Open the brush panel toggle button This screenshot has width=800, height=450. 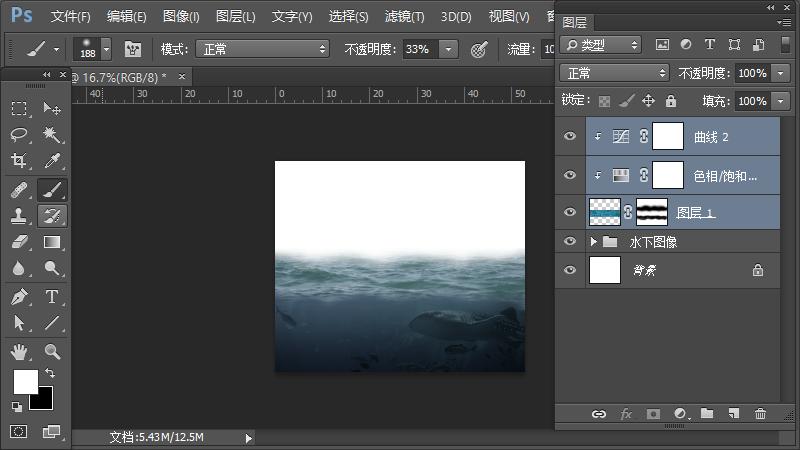[x=133, y=49]
